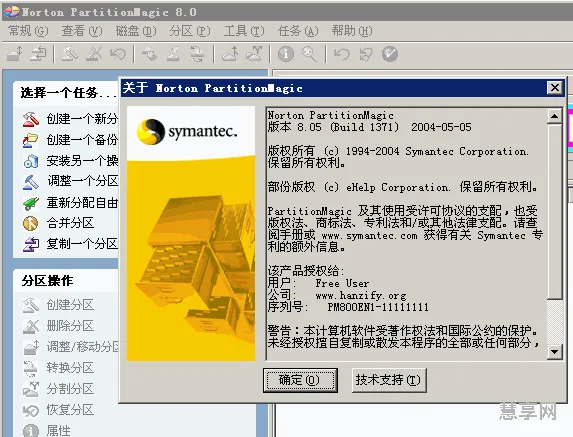Select 属性 under 分区操作
Viewport: 573px width, 437px height.
tap(47, 430)
